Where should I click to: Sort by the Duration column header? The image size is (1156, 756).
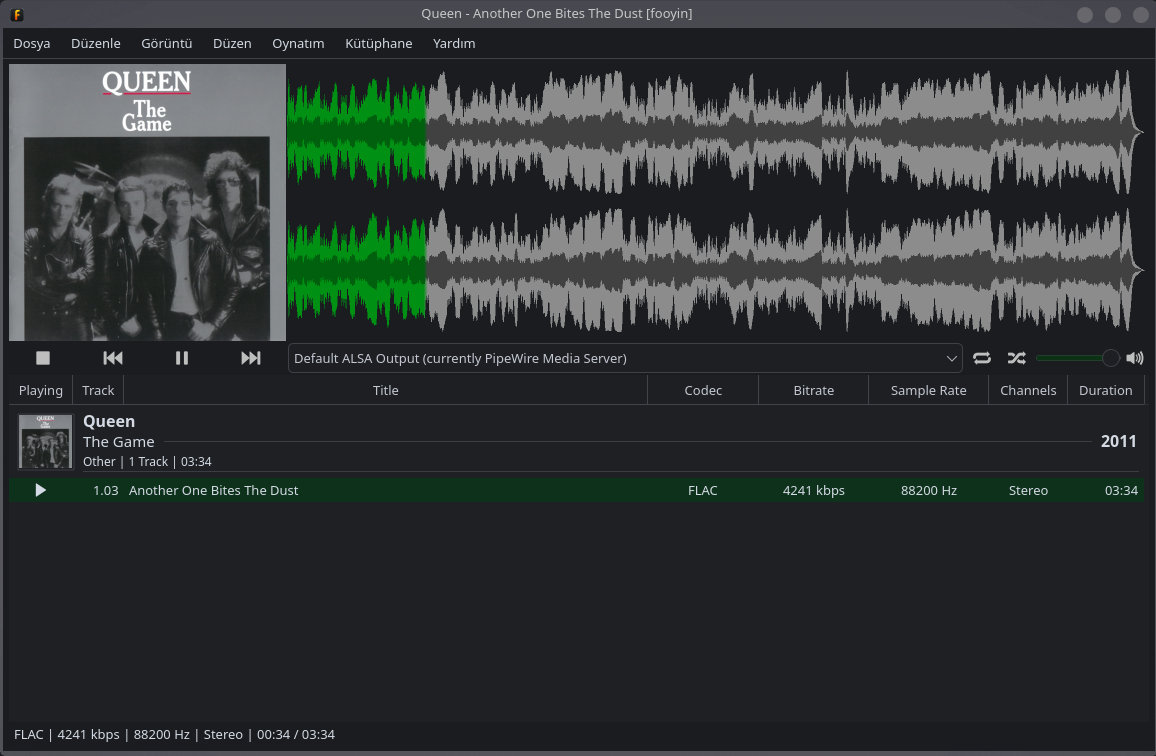[1105, 390]
